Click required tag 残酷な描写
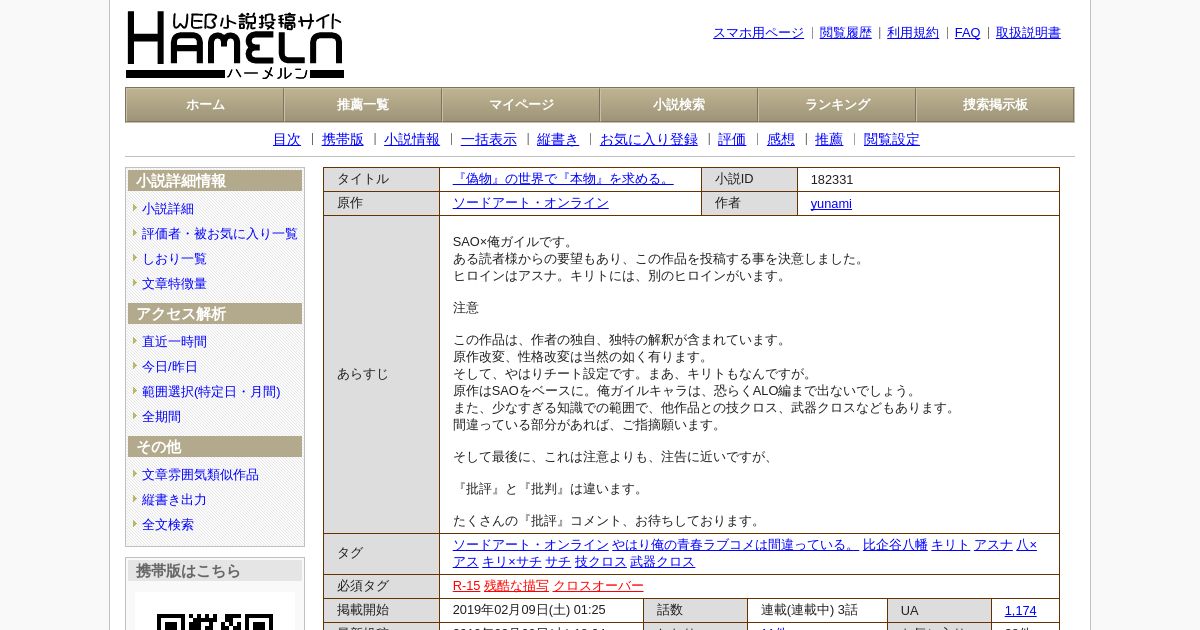 click(516, 586)
